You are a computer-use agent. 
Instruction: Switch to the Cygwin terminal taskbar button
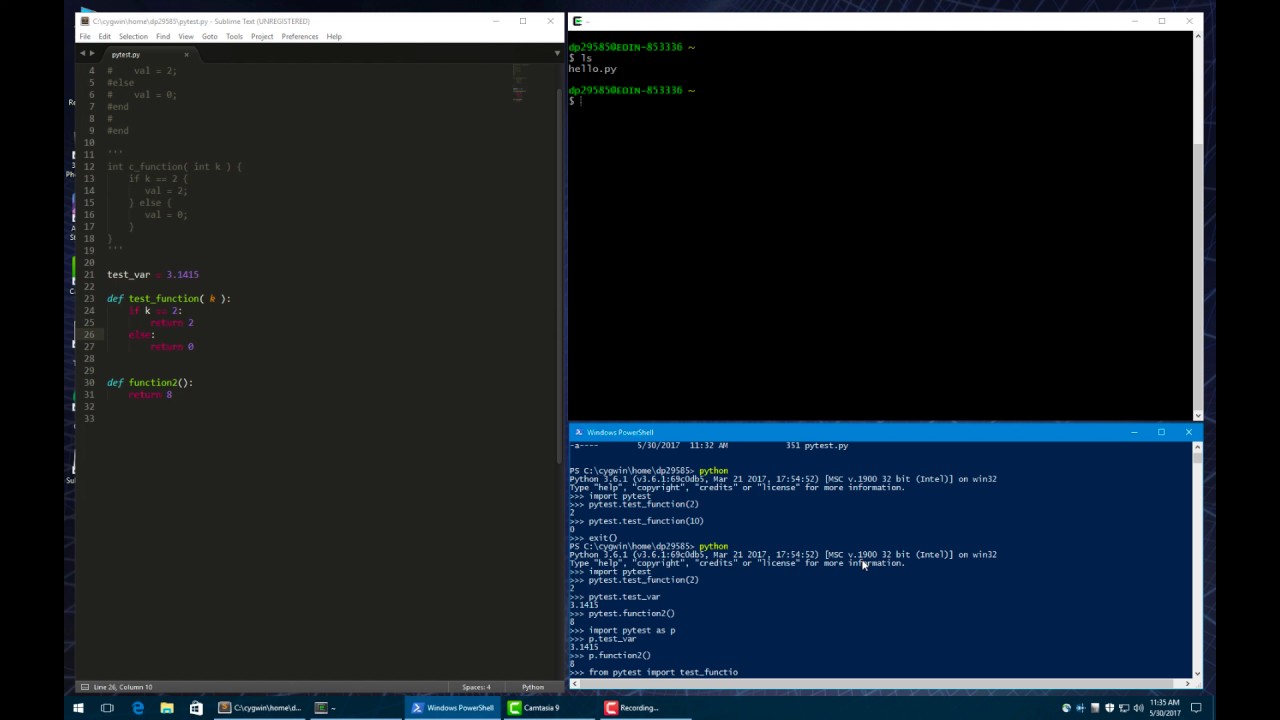point(355,708)
